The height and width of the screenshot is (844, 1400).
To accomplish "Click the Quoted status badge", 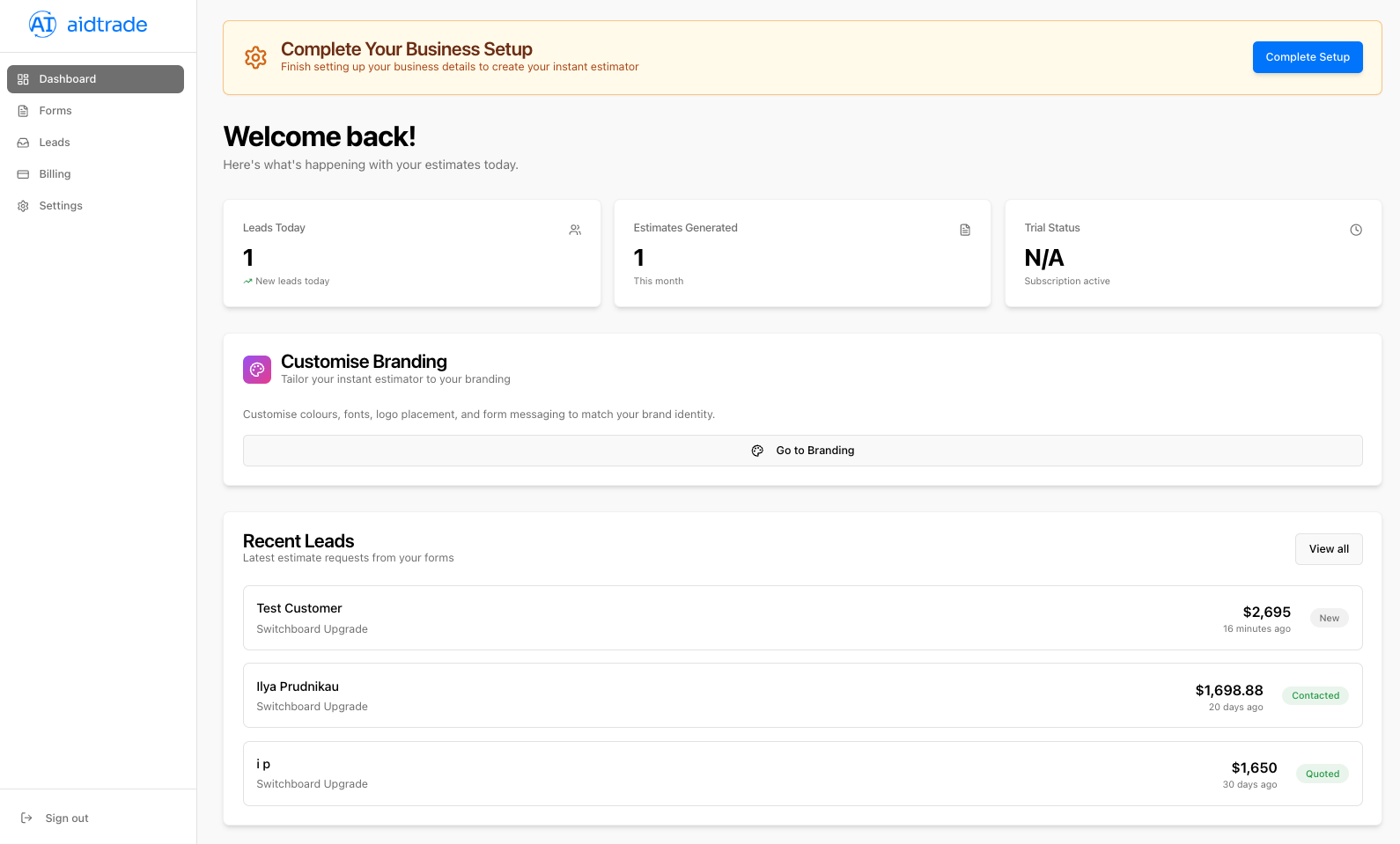I will pos(1322,774).
